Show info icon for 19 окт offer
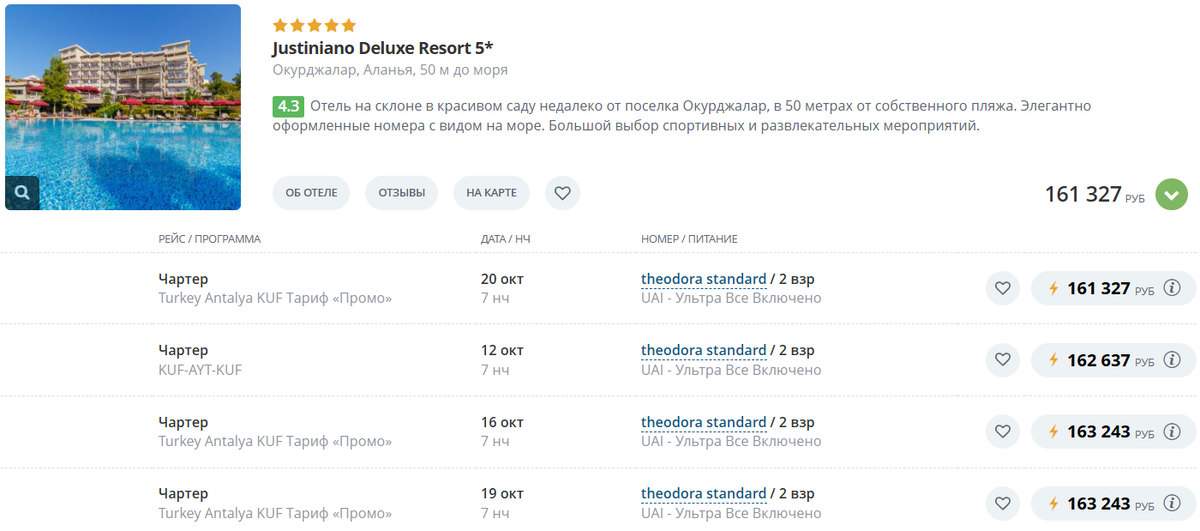The height and width of the screenshot is (531, 1200). (x=1173, y=503)
